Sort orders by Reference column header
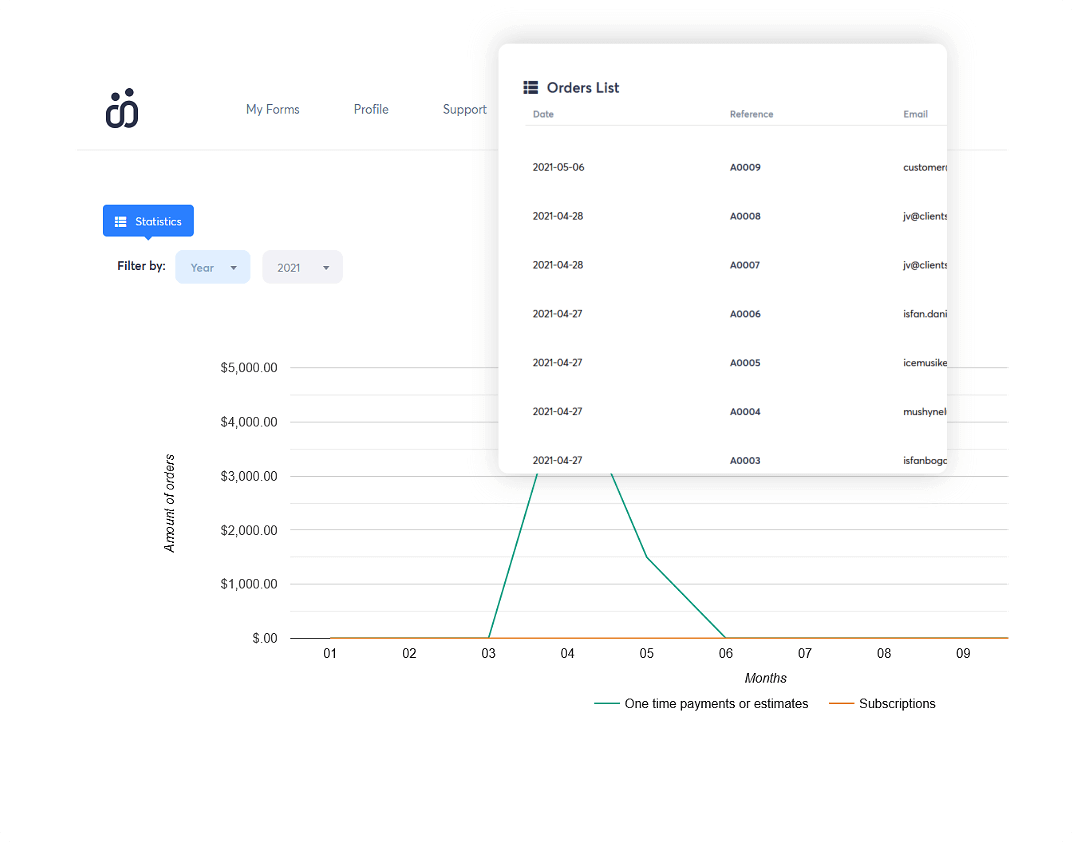The height and width of the screenshot is (842, 1072). [x=751, y=114]
